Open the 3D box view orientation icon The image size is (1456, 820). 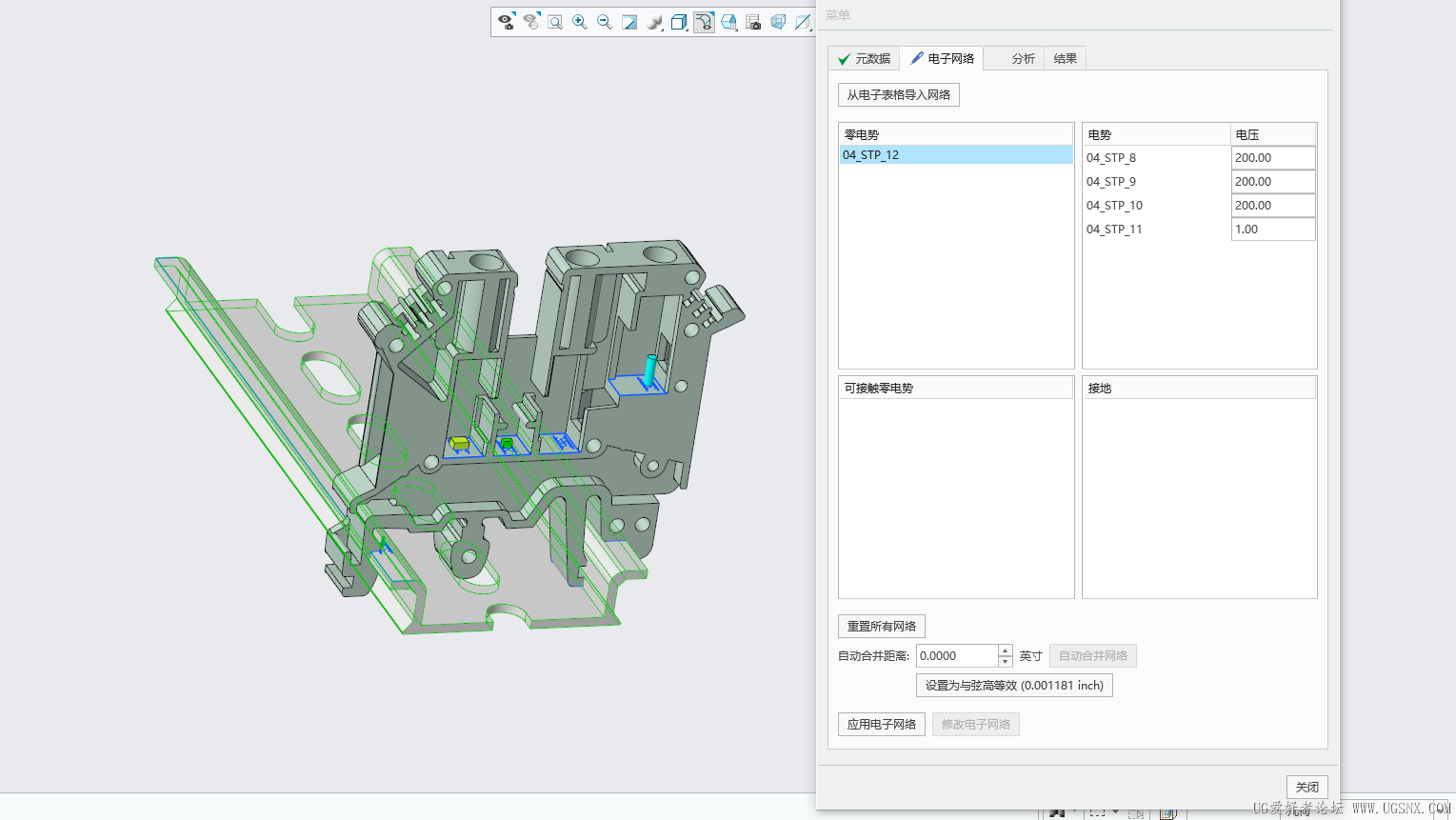tap(679, 22)
